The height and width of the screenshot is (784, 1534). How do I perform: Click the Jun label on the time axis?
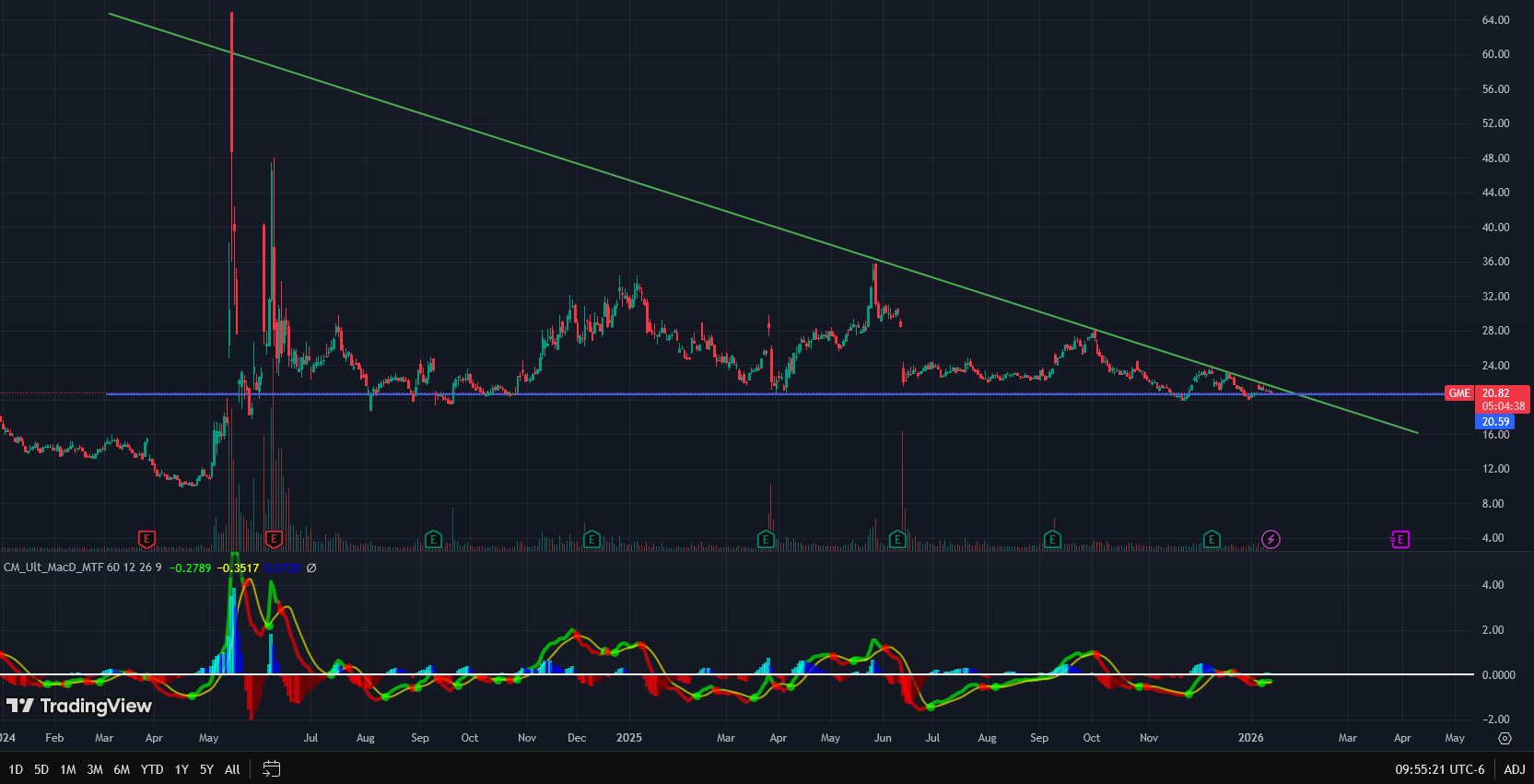point(883,738)
